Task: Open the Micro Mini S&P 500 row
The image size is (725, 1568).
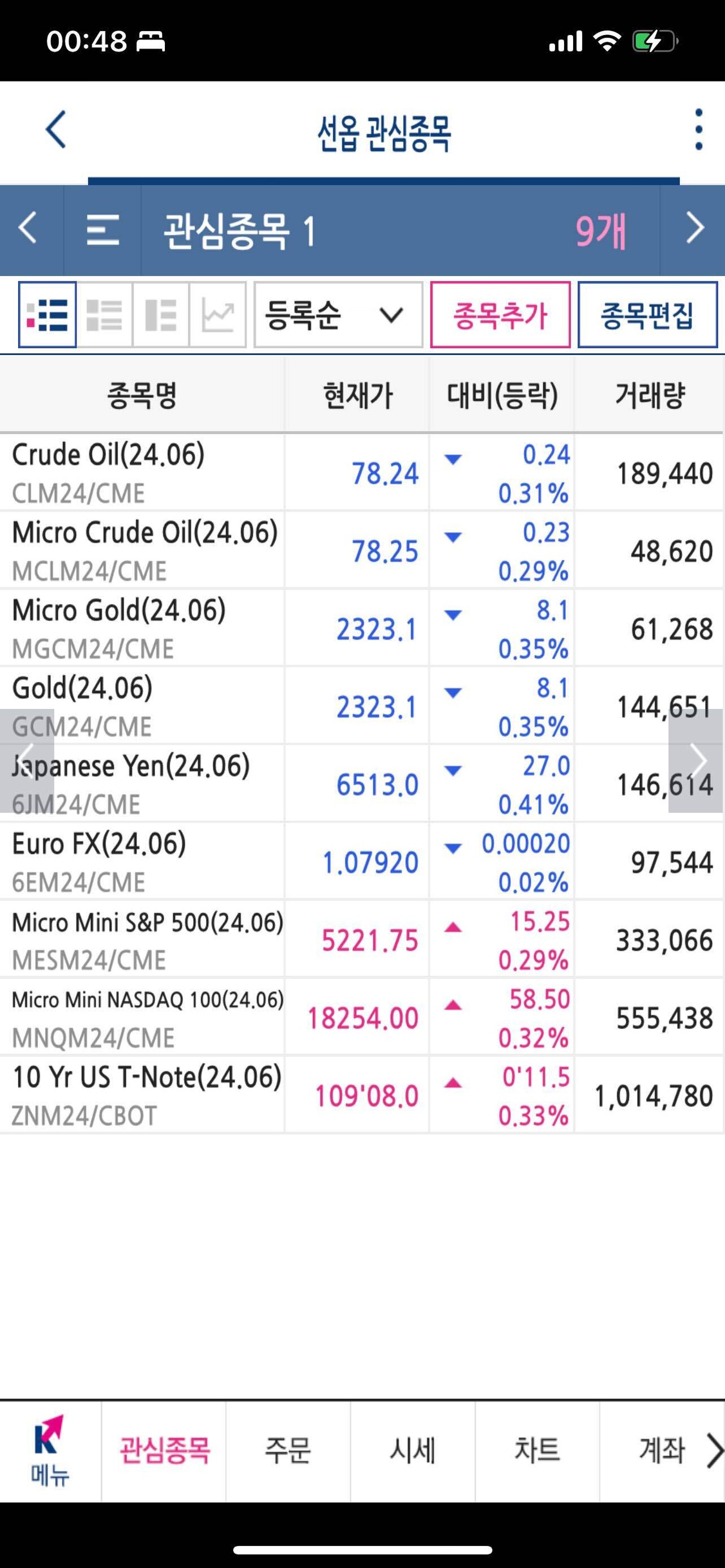Action: pyautogui.click(x=146, y=939)
